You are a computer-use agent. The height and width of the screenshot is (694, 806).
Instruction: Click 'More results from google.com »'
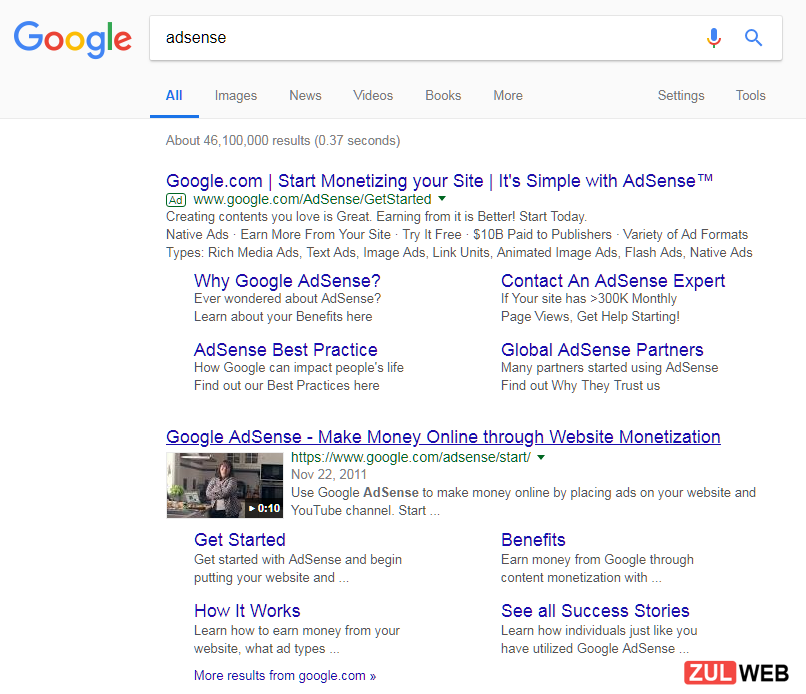(285, 675)
